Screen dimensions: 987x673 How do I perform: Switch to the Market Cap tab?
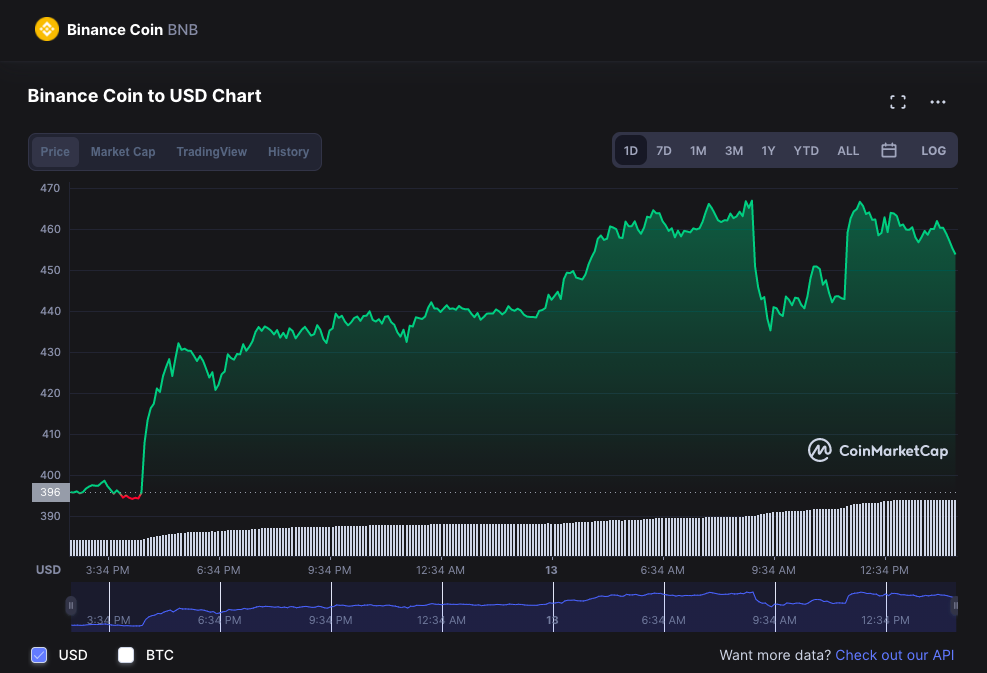click(123, 152)
